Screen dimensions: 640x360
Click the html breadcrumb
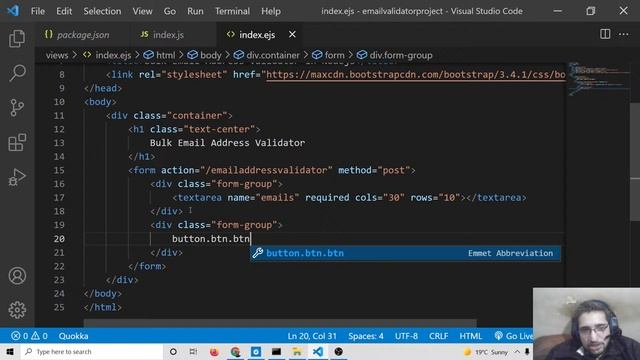[160, 55]
